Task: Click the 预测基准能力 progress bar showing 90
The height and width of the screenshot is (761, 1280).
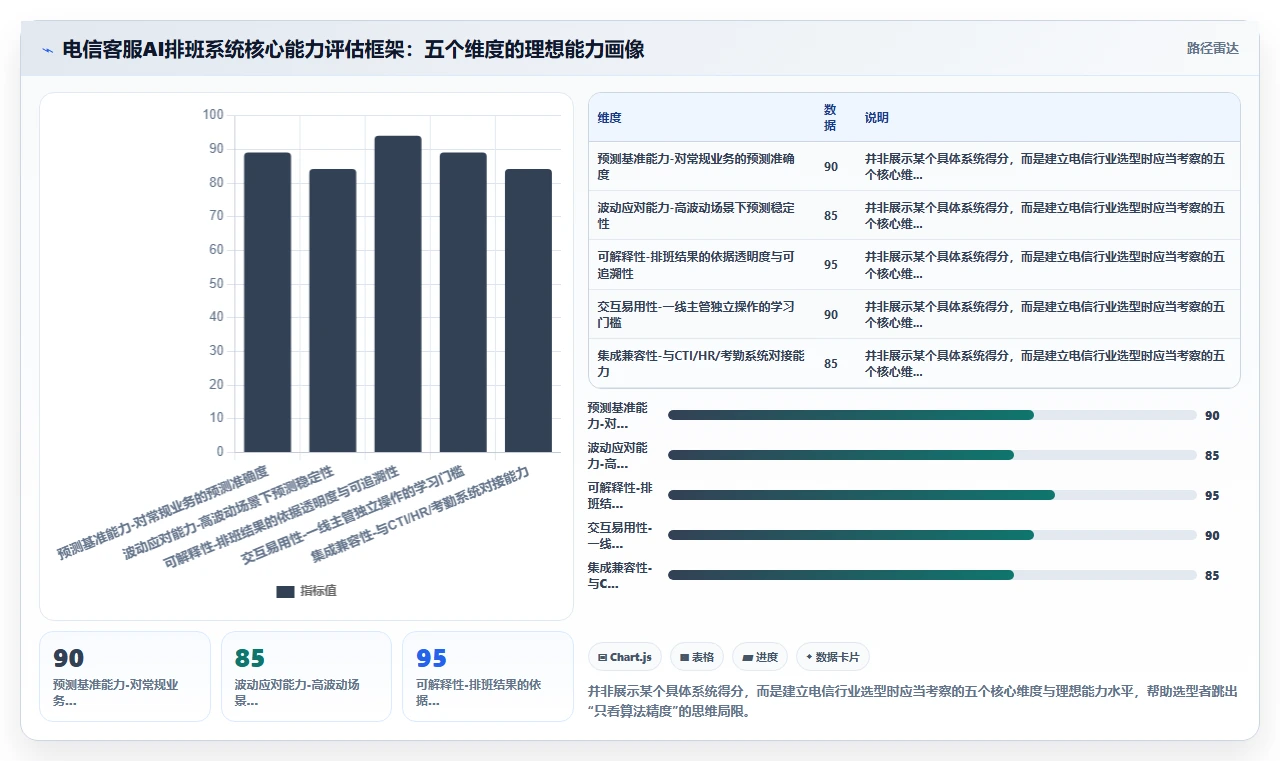Action: 932,415
